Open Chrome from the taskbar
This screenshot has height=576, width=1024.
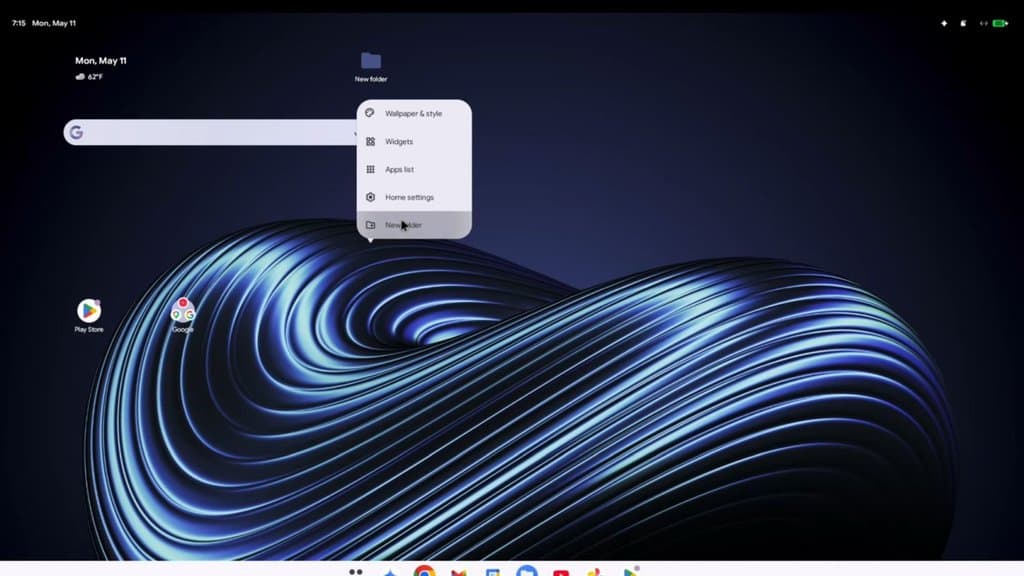(424, 571)
